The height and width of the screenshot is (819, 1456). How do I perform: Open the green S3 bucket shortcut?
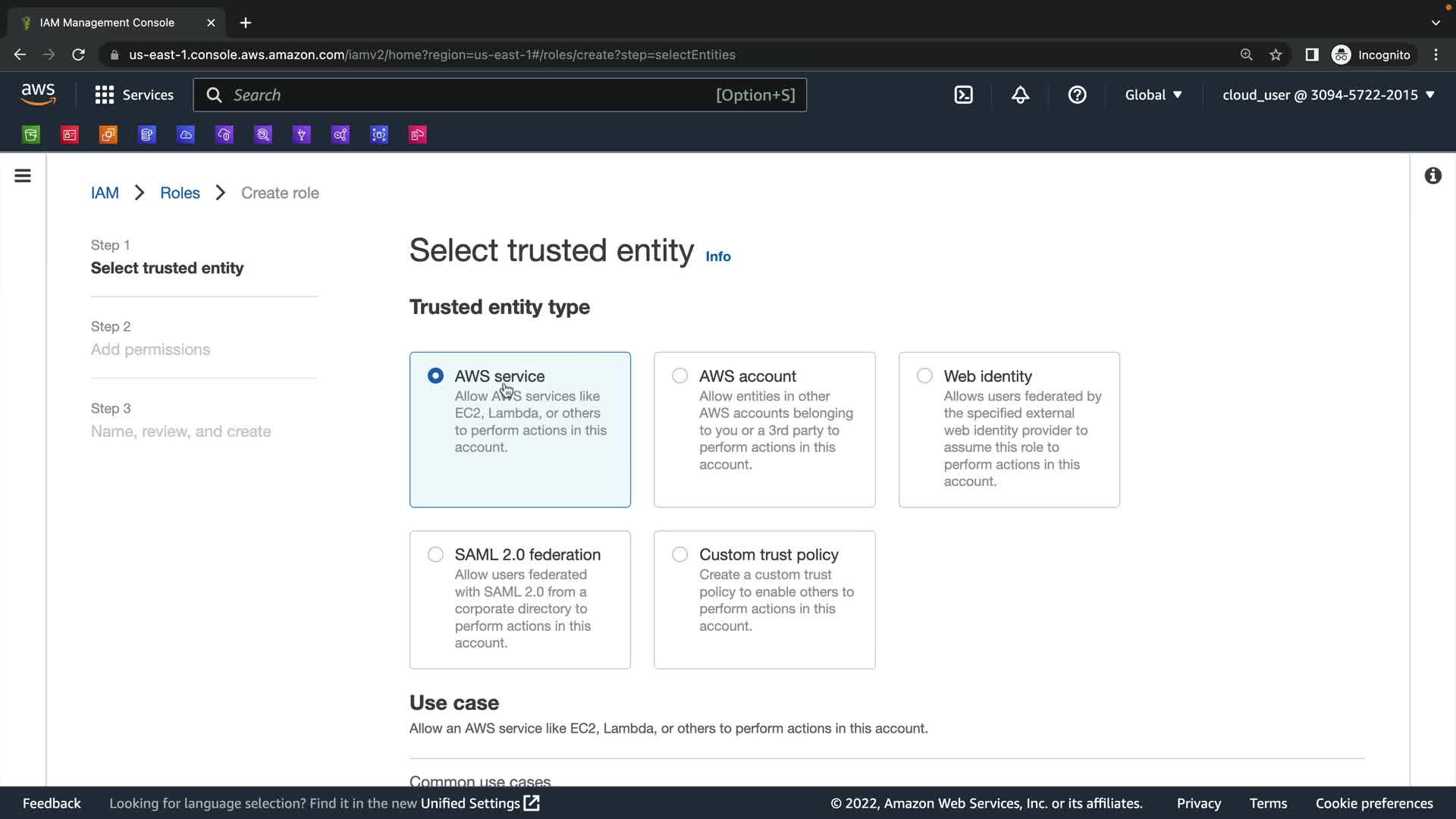[31, 135]
